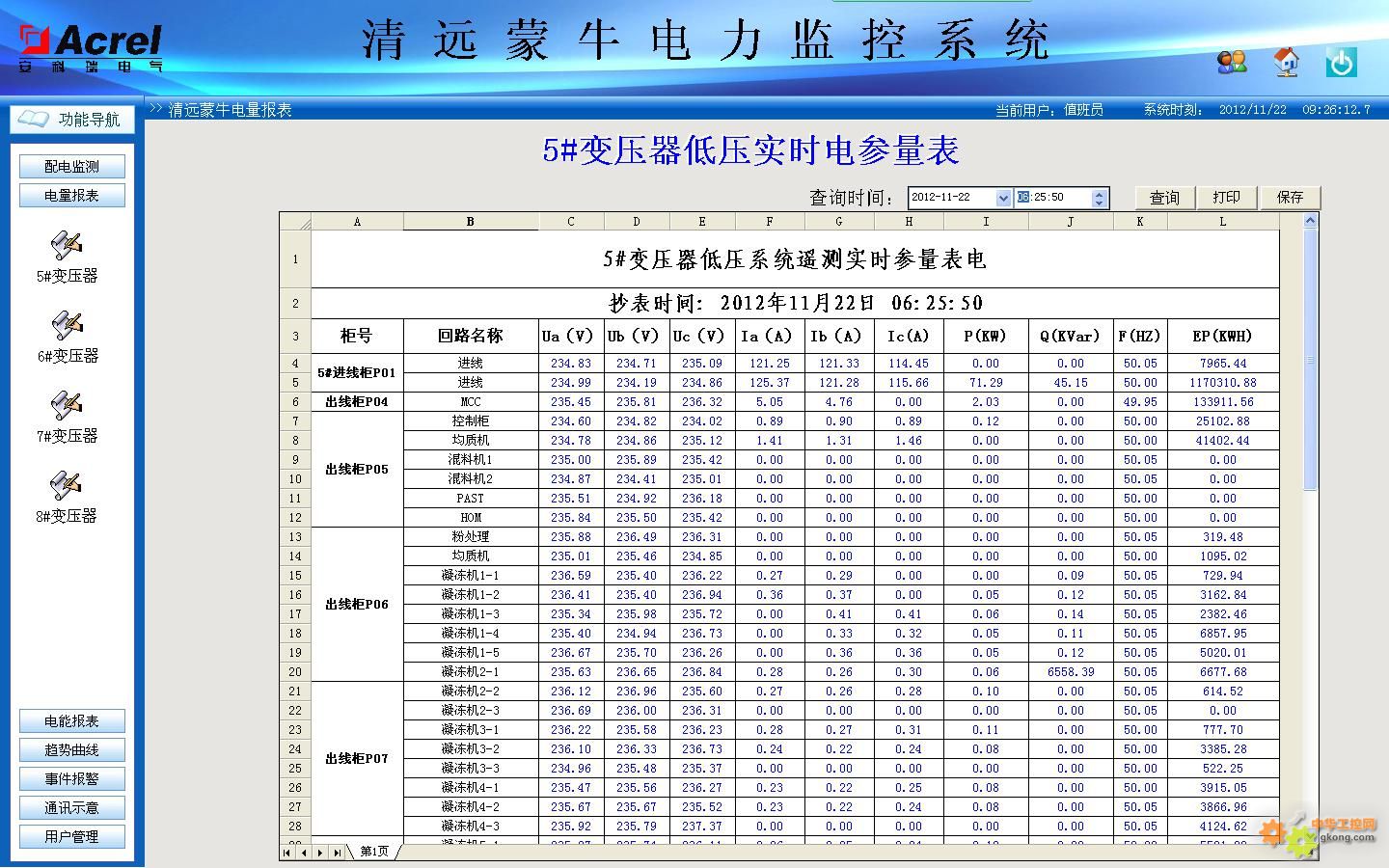Click the power/exit icon in header
This screenshot has width=1389, height=868.
[x=1341, y=63]
